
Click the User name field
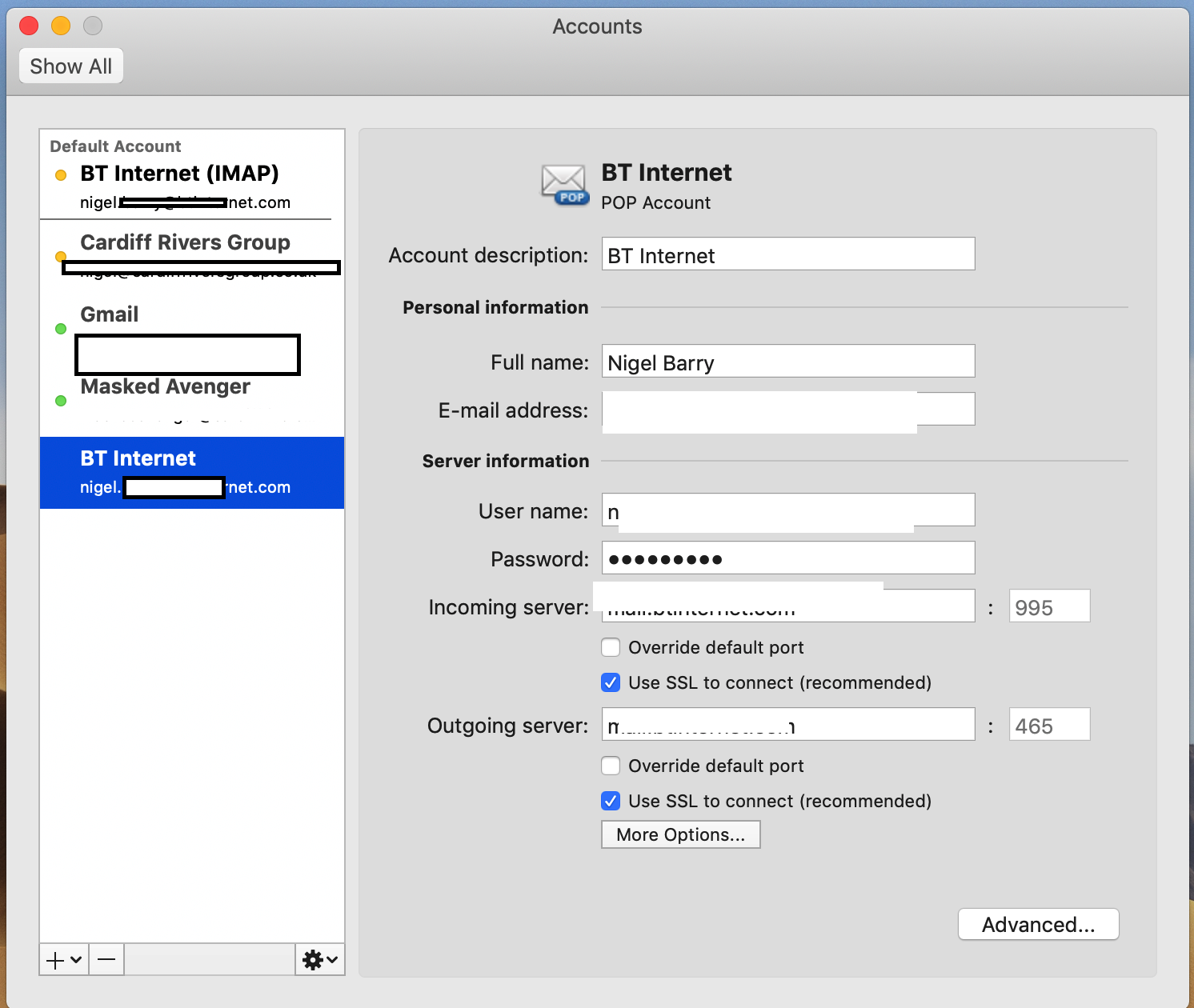click(x=788, y=510)
